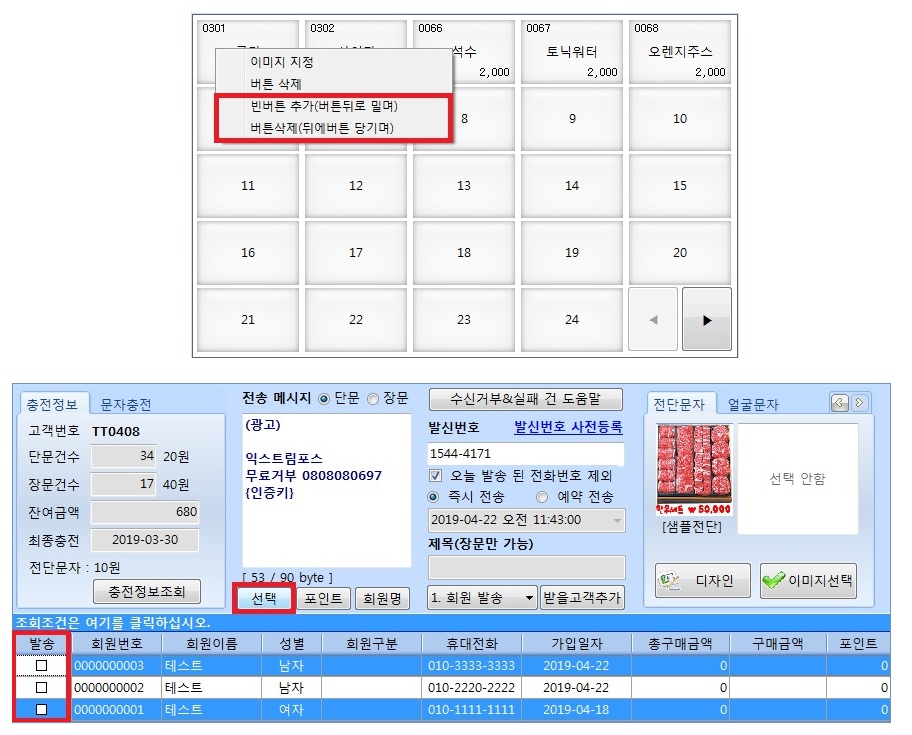Check the 발송 box for member 0000000003
Screen dimensions: 912x735
[x=41, y=666]
